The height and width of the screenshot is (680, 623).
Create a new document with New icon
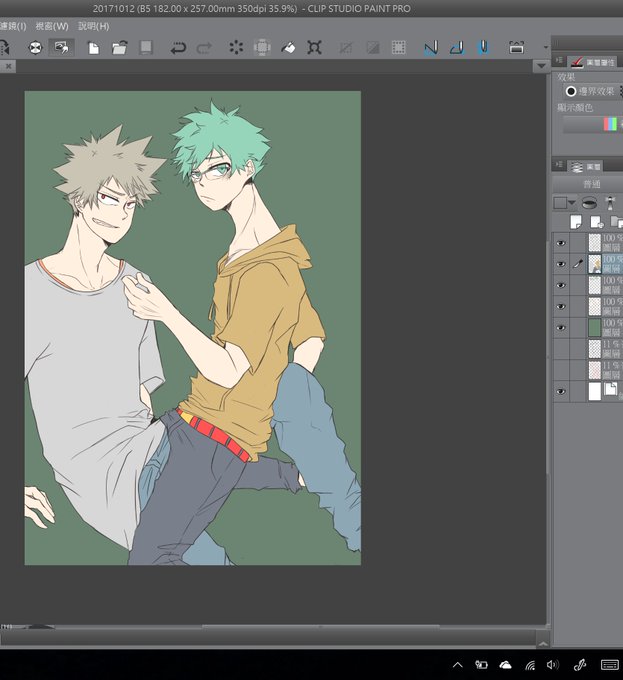93,47
